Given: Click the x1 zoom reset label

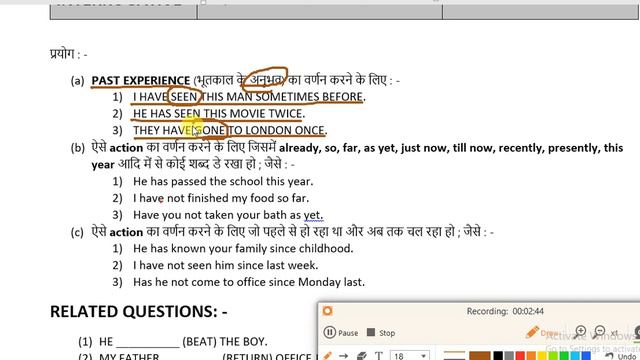Looking at the screenshot, I should point(613,333).
